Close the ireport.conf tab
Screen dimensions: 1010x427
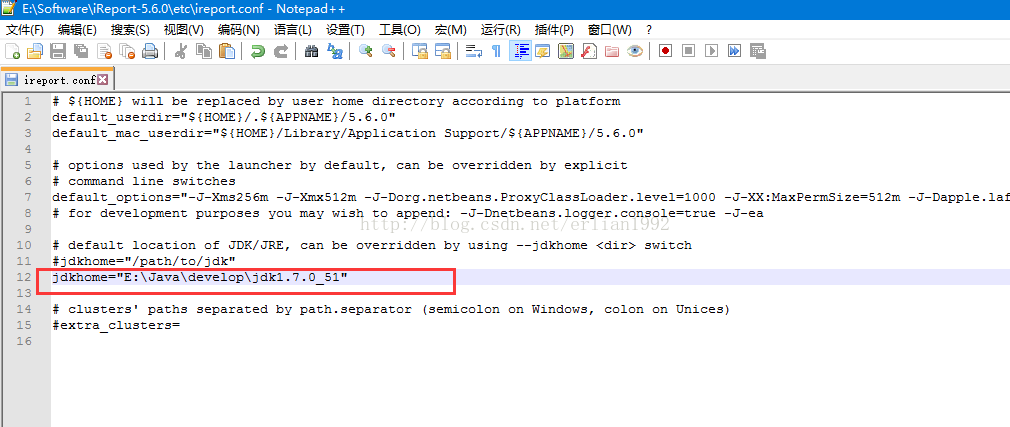(102, 80)
